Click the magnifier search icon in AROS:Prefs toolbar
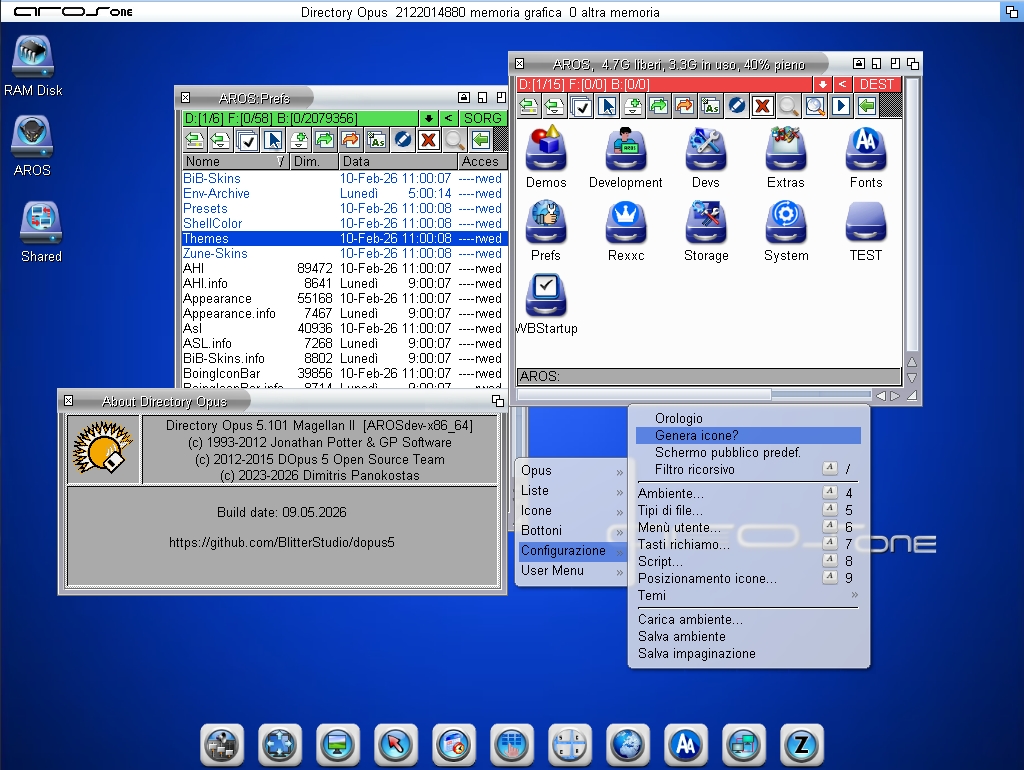 [x=455, y=140]
